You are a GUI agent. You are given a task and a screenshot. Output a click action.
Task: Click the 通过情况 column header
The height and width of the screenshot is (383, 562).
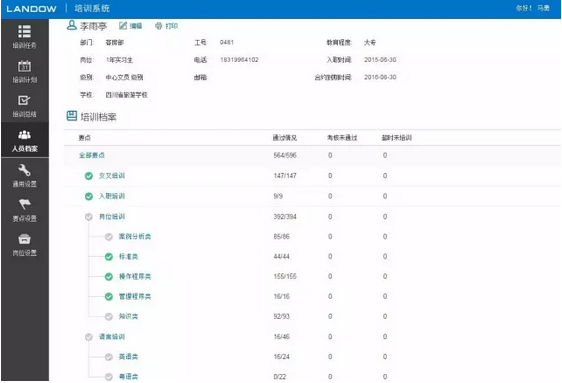(x=285, y=138)
